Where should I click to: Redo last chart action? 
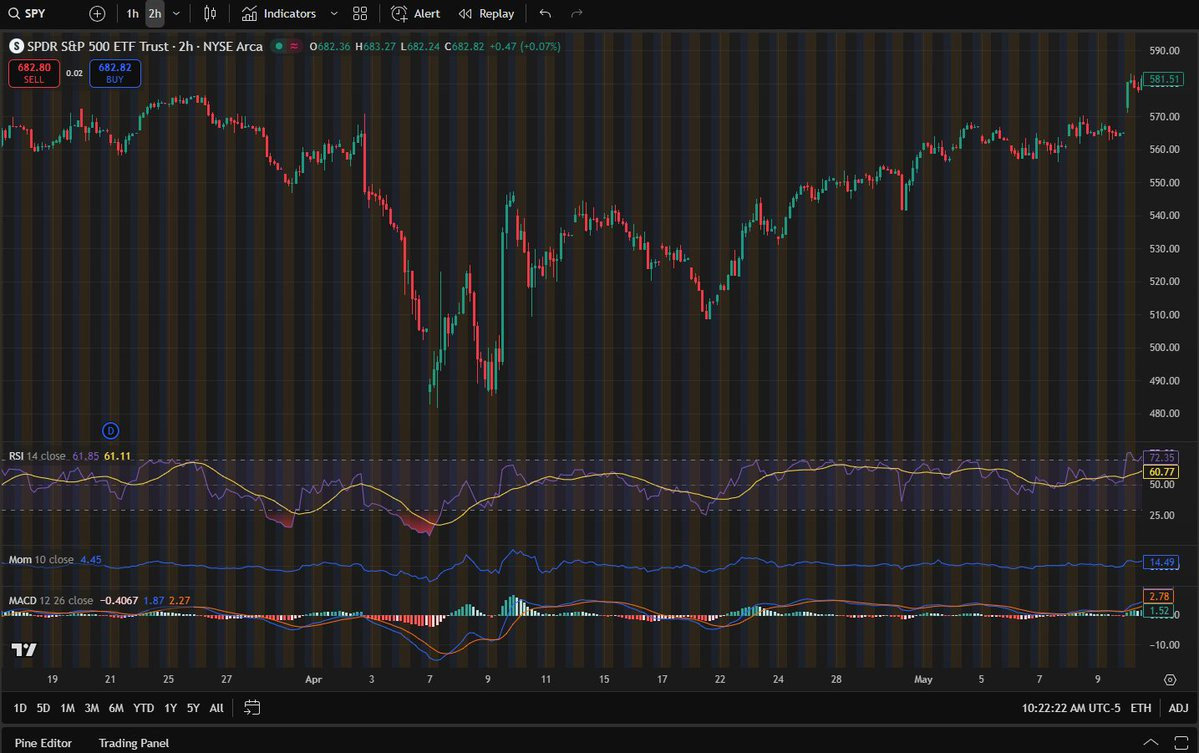click(577, 14)
